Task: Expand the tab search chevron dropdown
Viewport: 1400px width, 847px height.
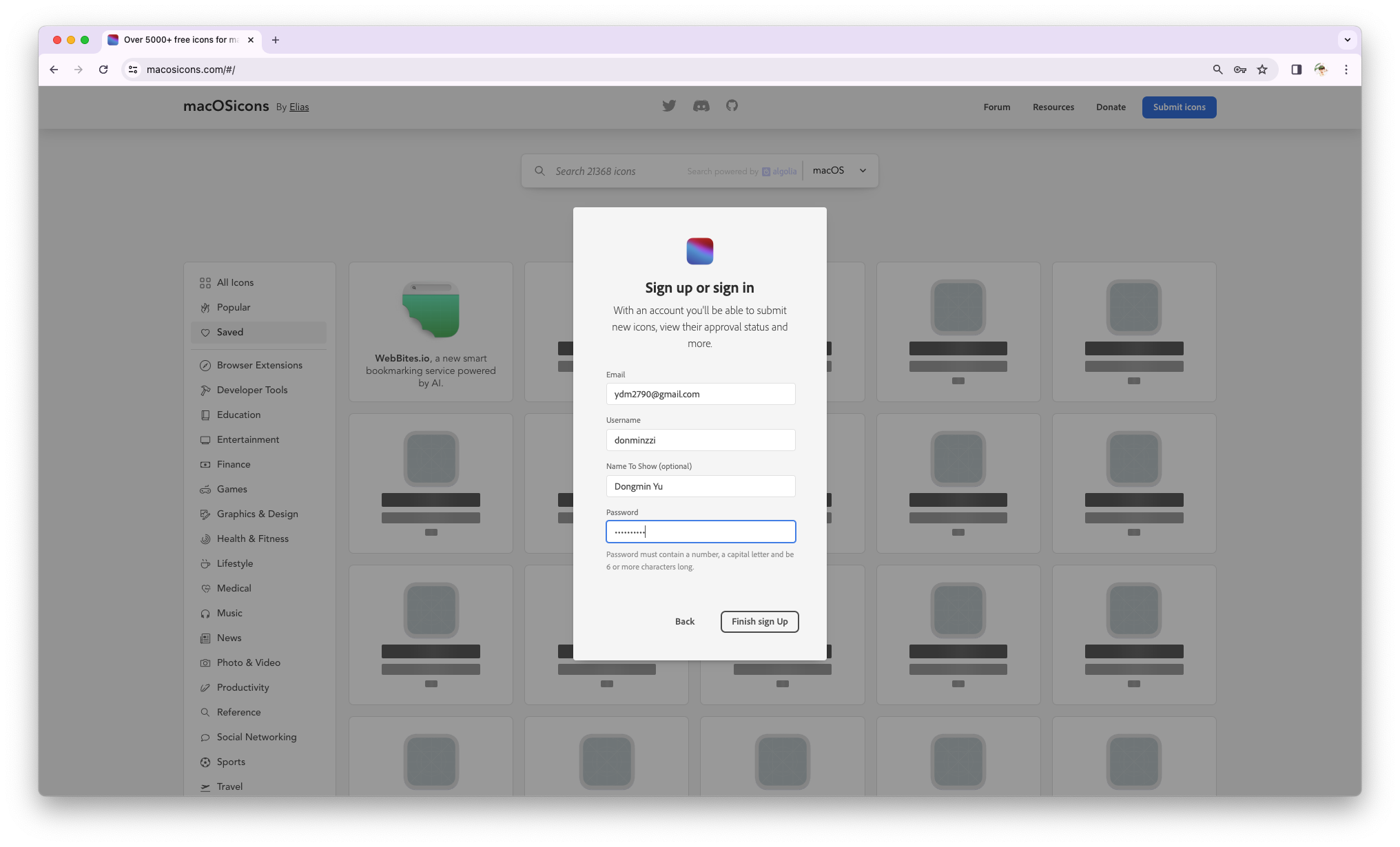Action: (1347, 40)
